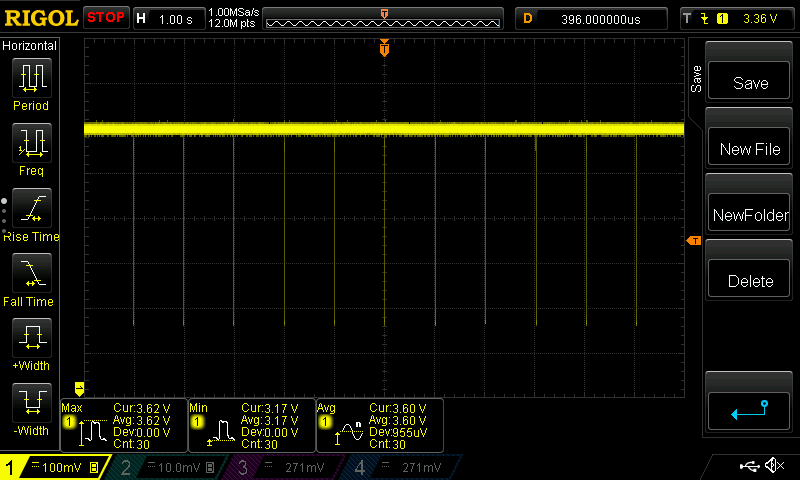The image size is (800, 480).
Task: Click the Min Cur:3.17 V value
Action: click(270, 409)
